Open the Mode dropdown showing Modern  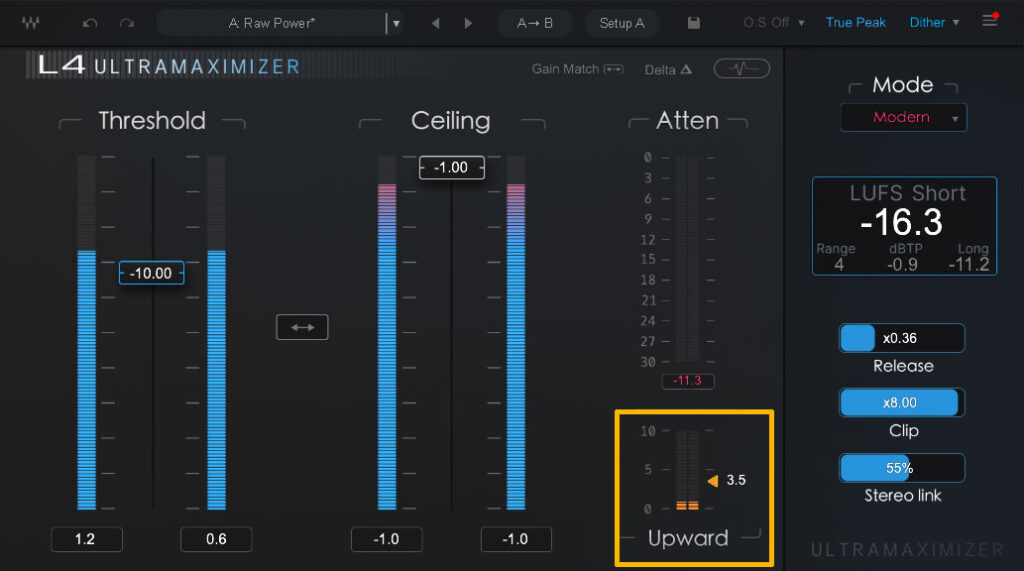tap(903, 118)
